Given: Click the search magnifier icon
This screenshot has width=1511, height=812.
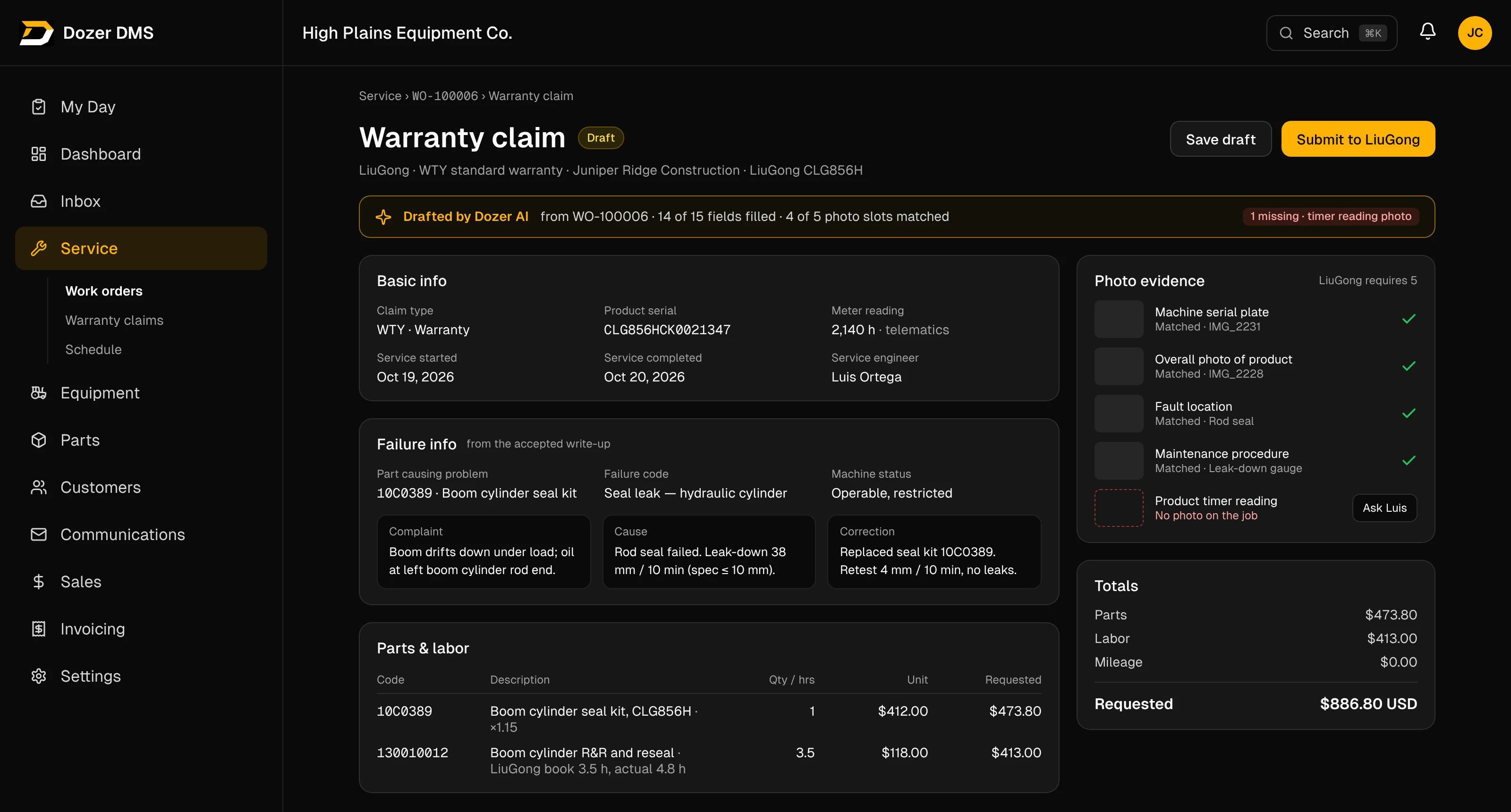Looking at the screenshot, I should click(x=1286, y=33).
